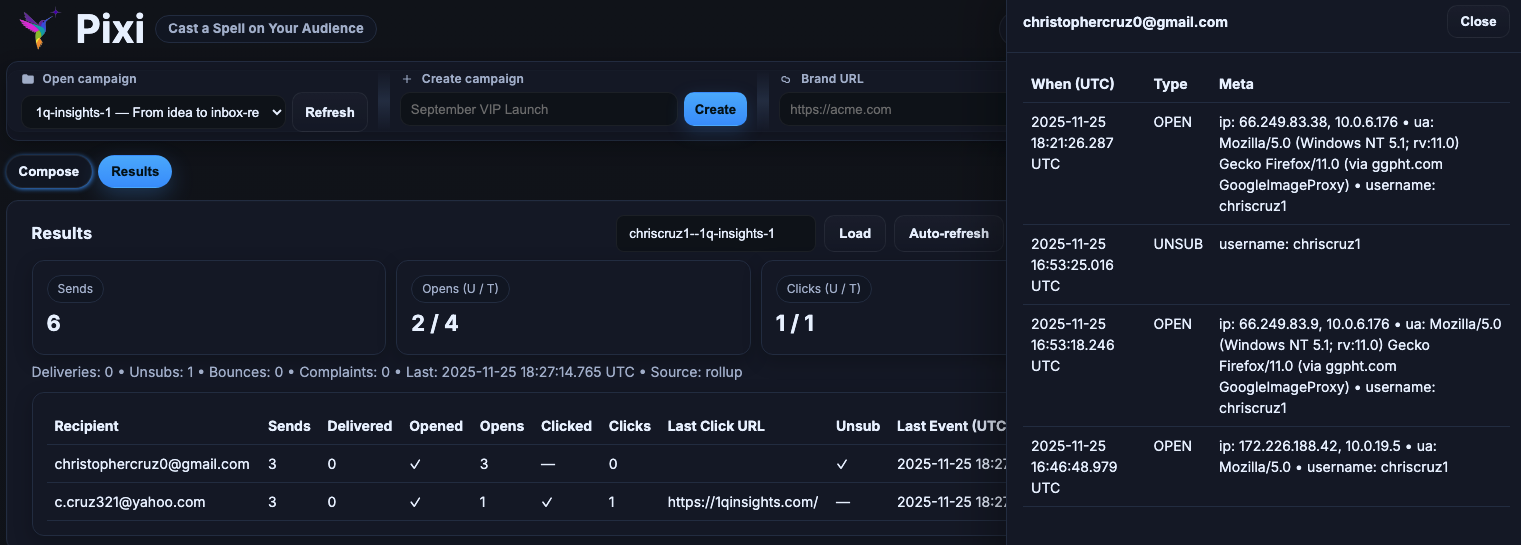Viewport: 1521px width, 545px height.
Task: Click the Last Click URL column header
Action: [x=716, y=426]
